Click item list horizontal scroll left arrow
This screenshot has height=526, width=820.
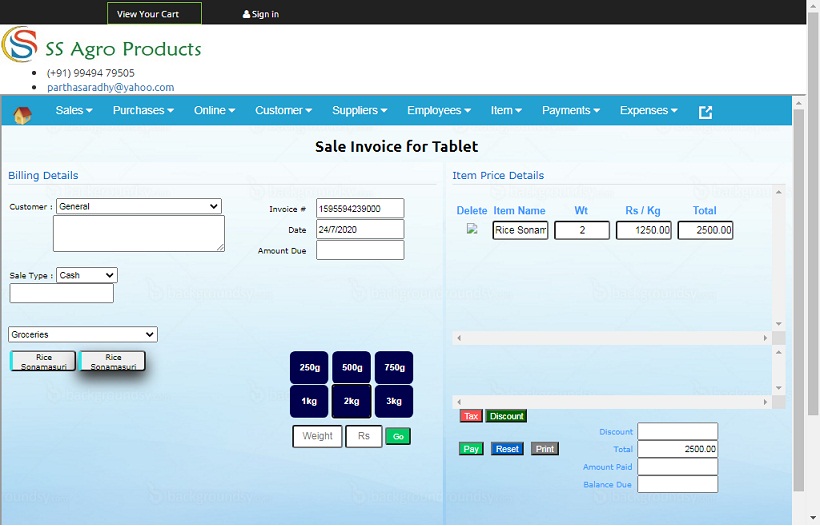pos(459,338)
